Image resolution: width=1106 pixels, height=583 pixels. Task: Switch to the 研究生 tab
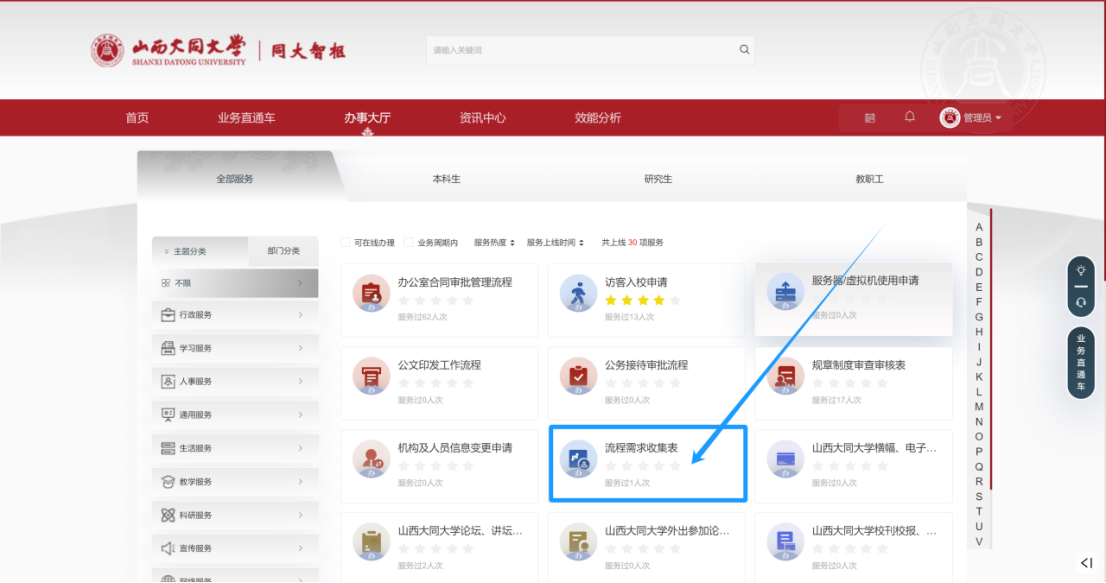pyautogui.click(x=658, y=179)
